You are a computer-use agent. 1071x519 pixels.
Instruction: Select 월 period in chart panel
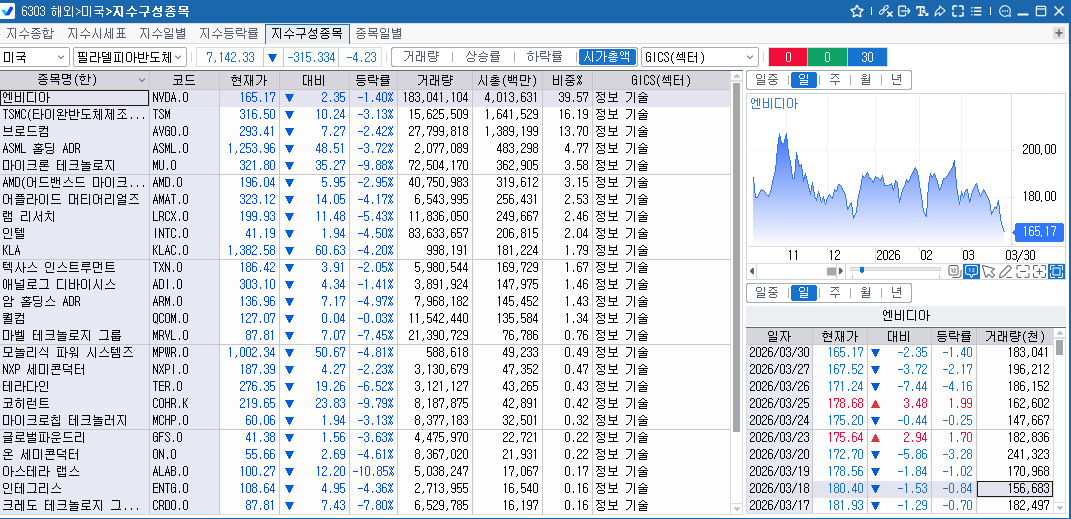pos(865,80)
